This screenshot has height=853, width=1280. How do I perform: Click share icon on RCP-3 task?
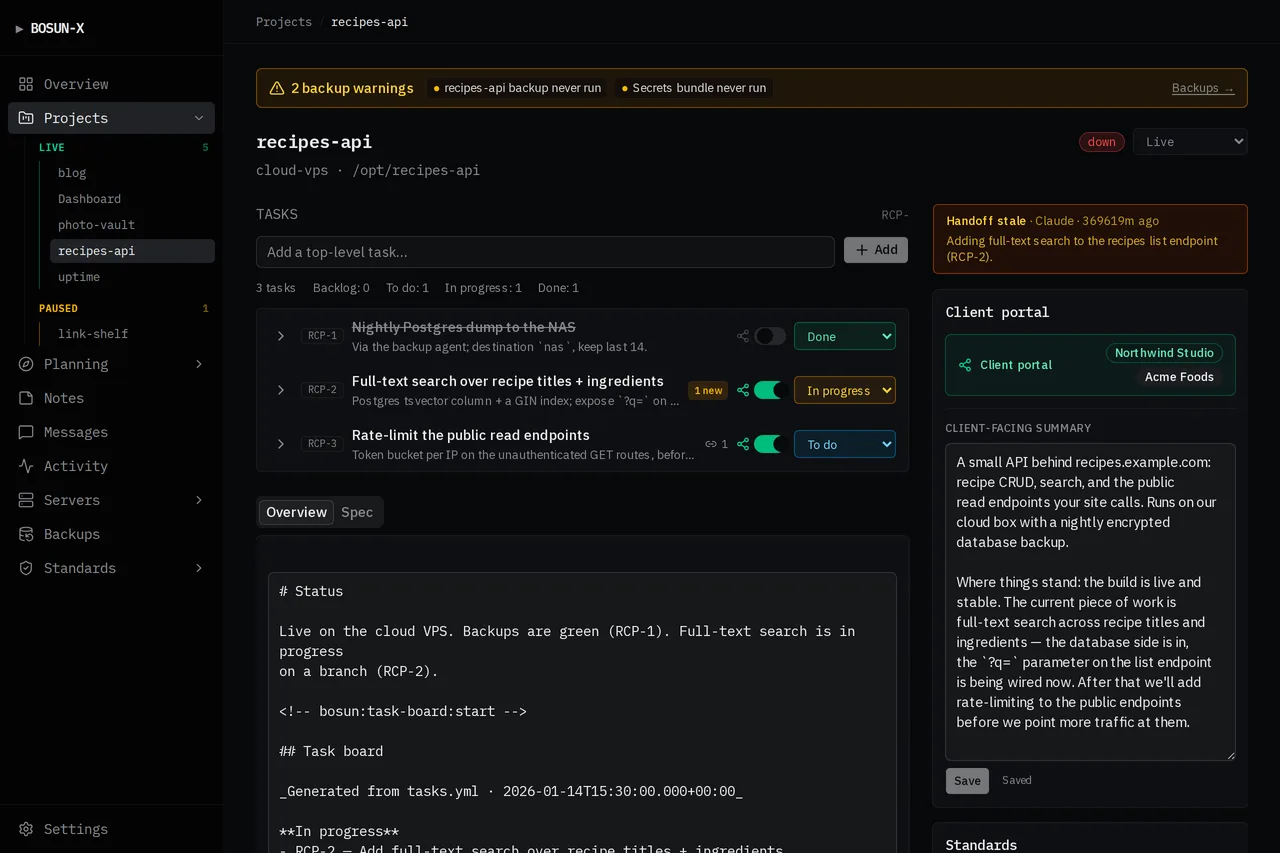(743, 444)
